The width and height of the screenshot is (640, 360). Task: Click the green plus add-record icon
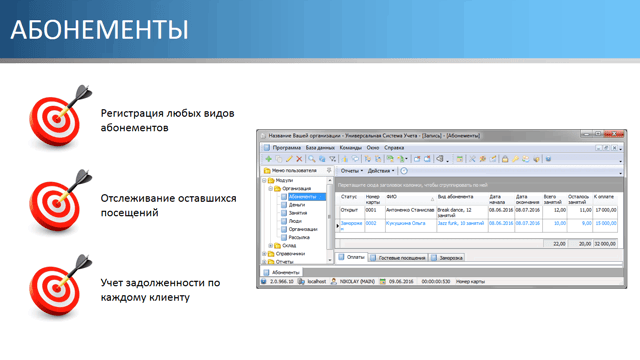[x=269, y=159]
